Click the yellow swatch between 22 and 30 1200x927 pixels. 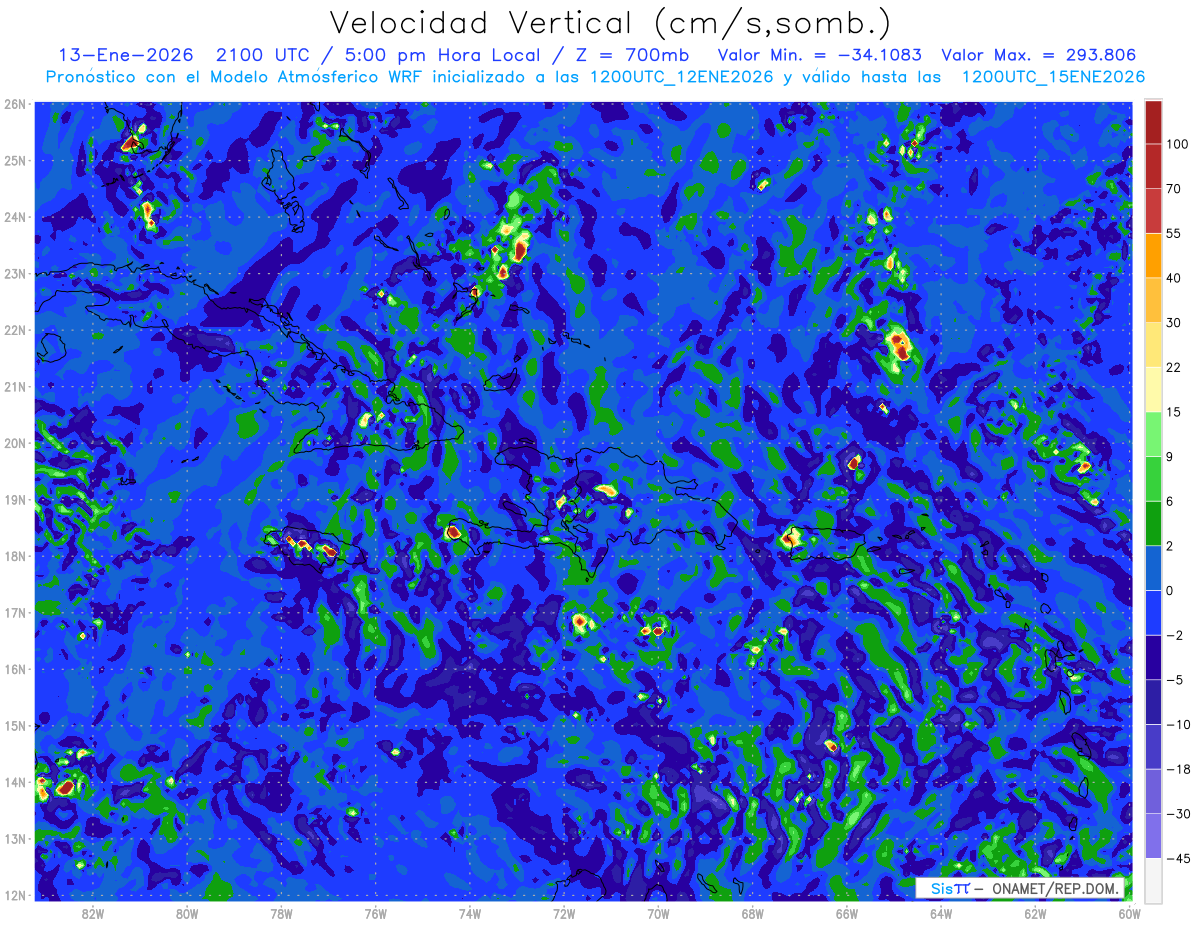[1153, 344]
